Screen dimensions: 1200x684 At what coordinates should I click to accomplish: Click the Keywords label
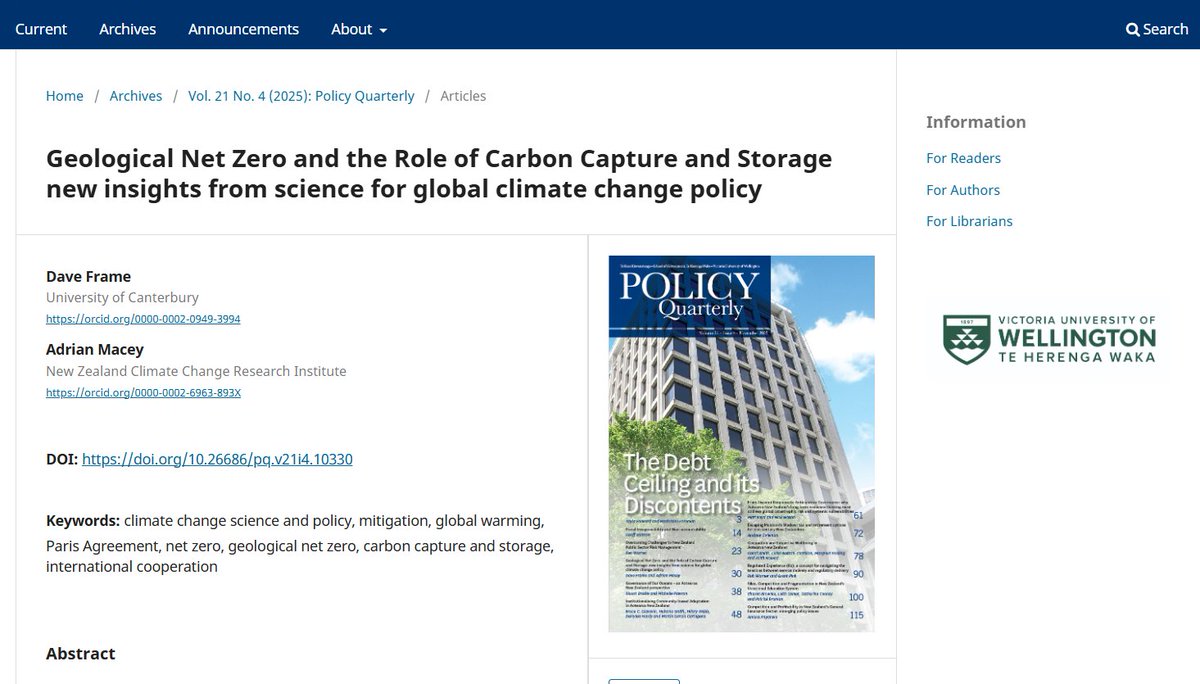83,521
